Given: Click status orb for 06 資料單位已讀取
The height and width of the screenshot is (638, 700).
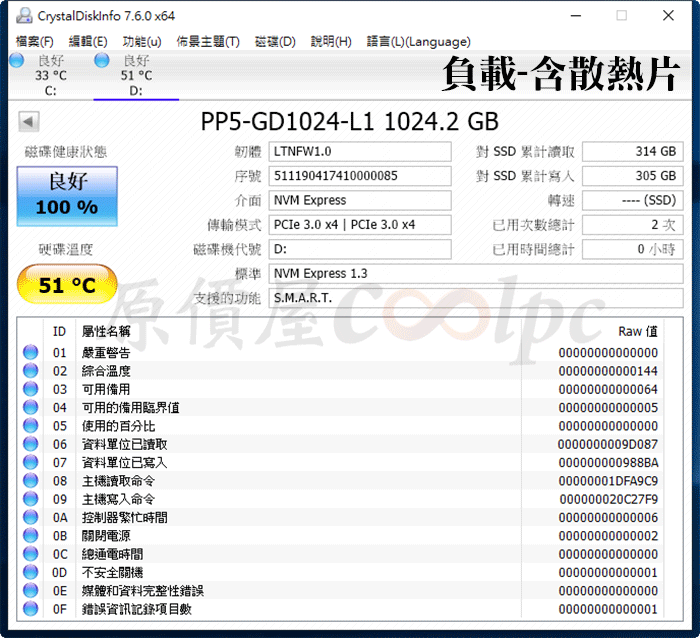Looking at the screenshot, I should click(x=31, y=444).
